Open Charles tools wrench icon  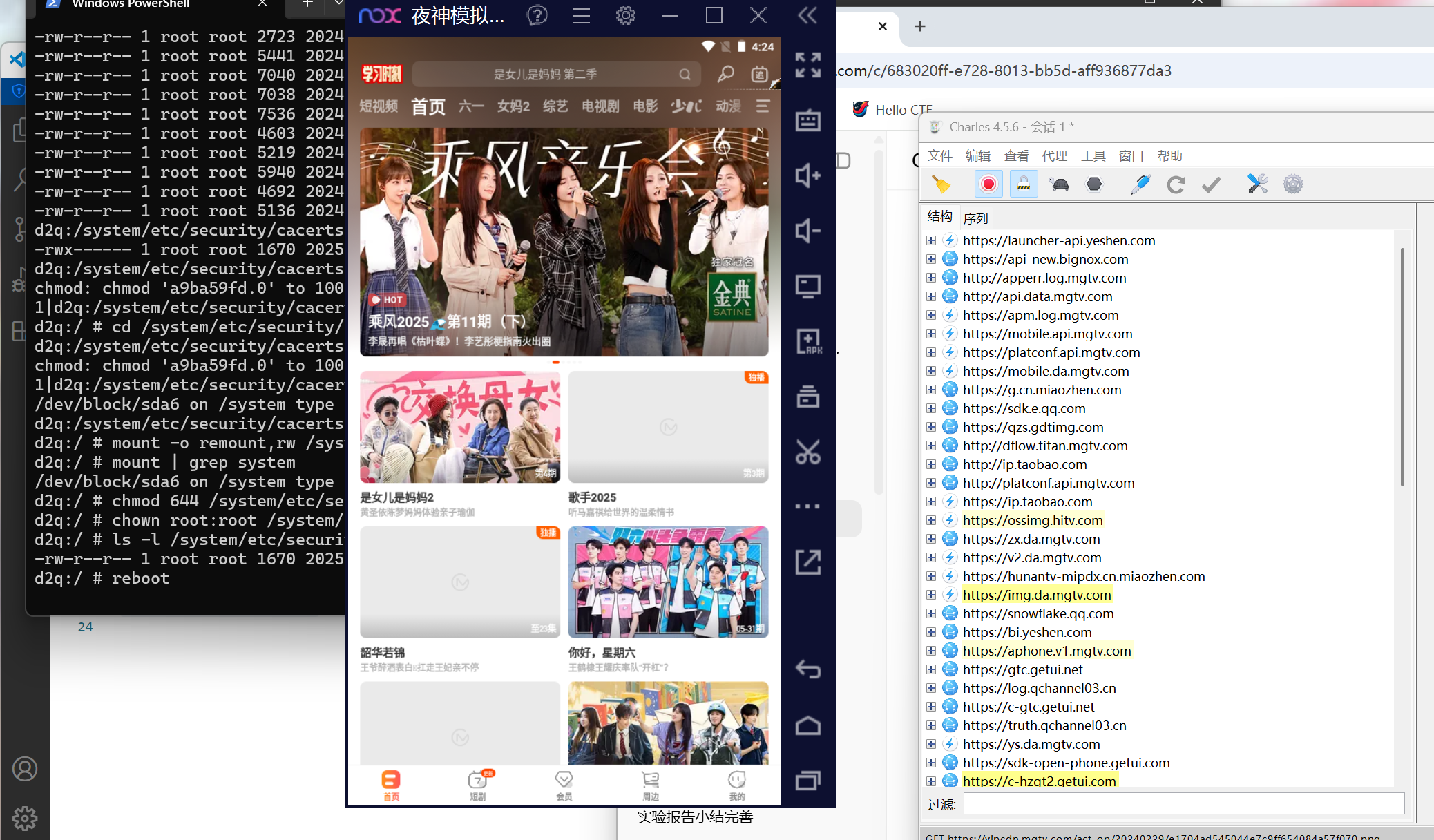[x=1258, y=184]
